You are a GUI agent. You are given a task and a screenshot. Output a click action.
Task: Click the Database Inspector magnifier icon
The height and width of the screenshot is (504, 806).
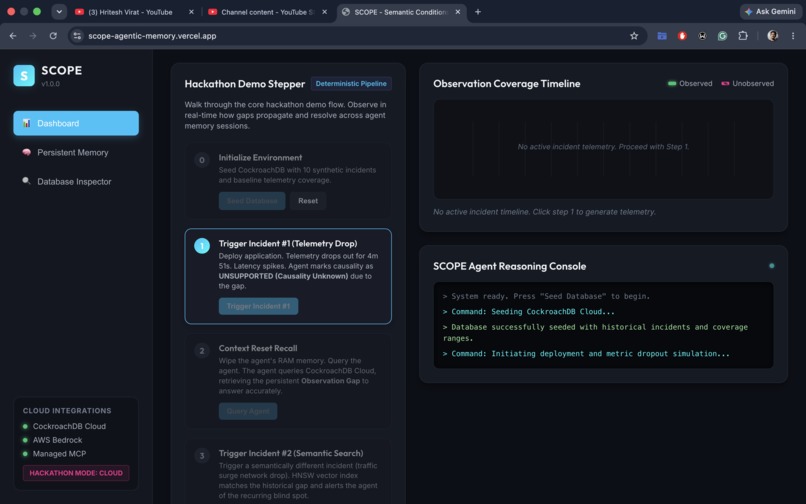tap(26, 181)
